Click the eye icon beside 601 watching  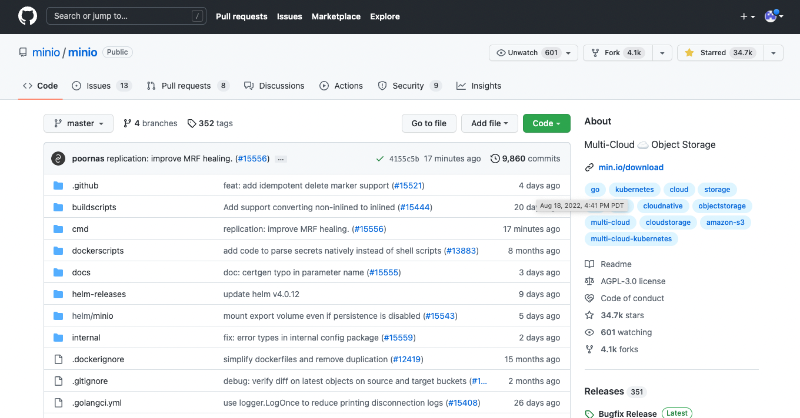tap(589, 332)
